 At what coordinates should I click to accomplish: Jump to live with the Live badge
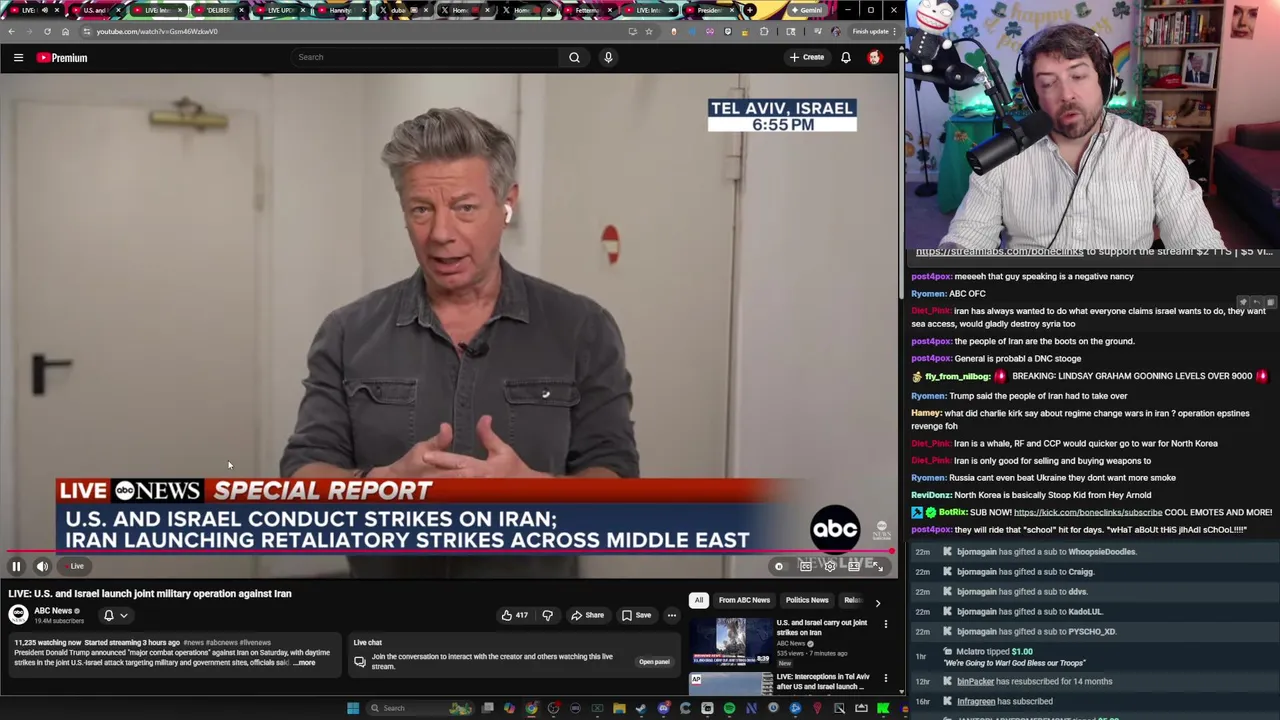pos(76,566)
